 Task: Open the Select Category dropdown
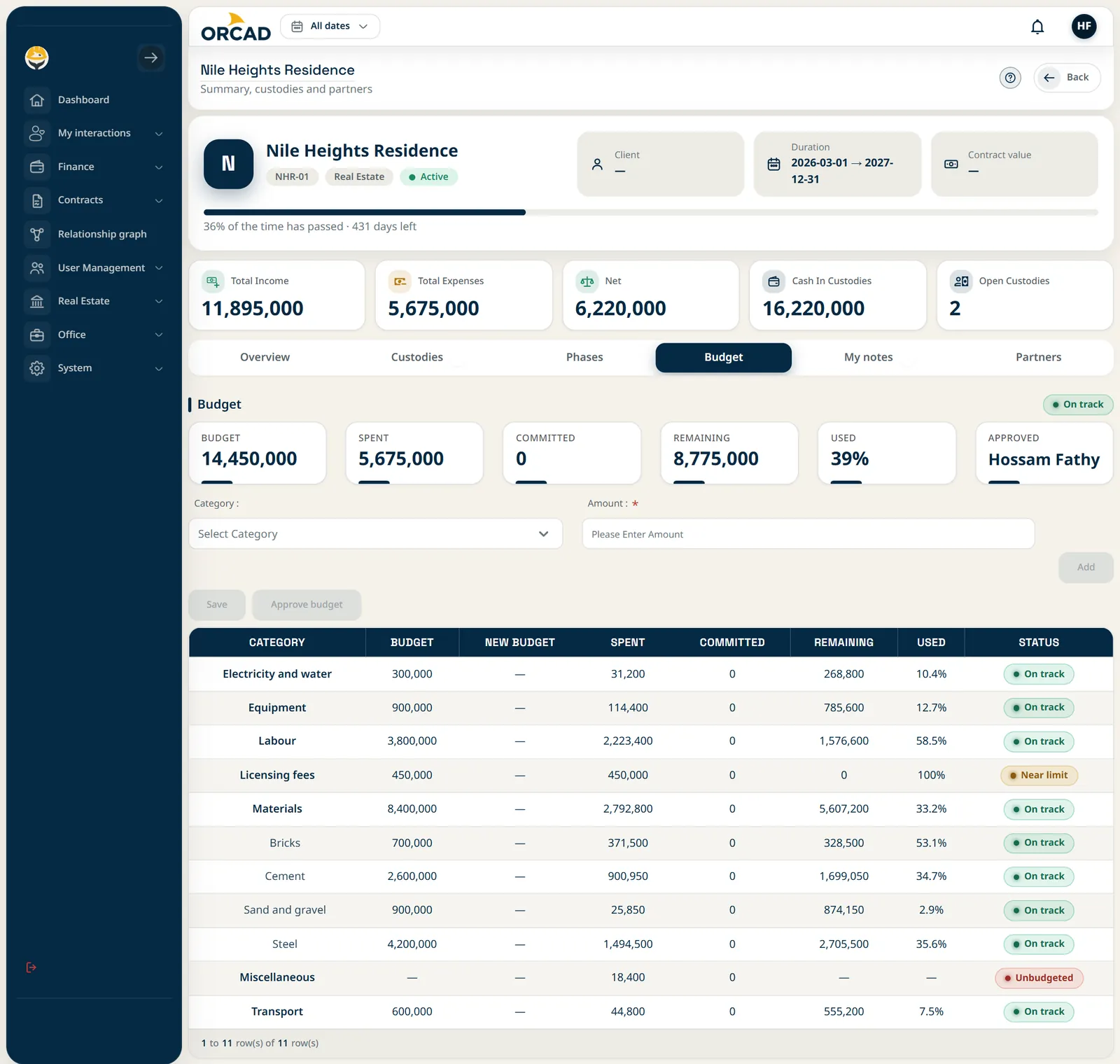point(375,534)
